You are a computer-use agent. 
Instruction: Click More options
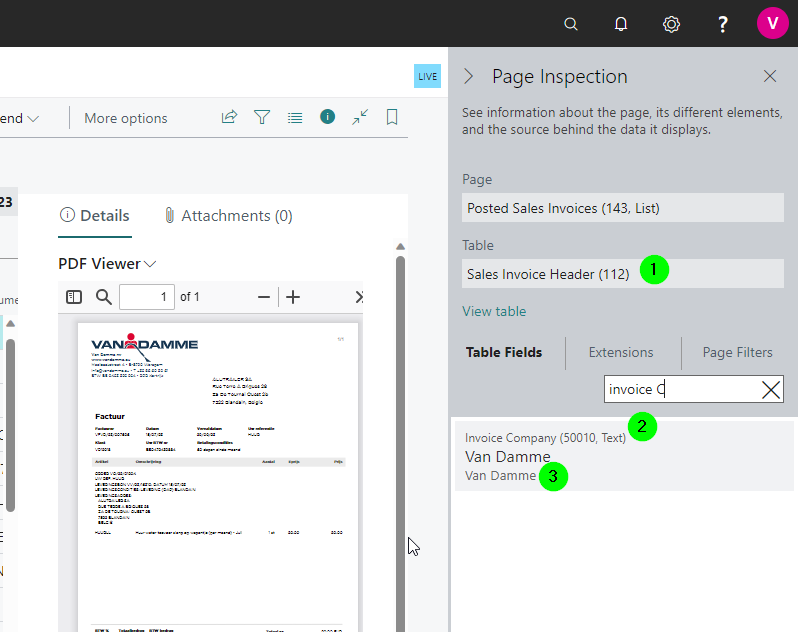126,118
